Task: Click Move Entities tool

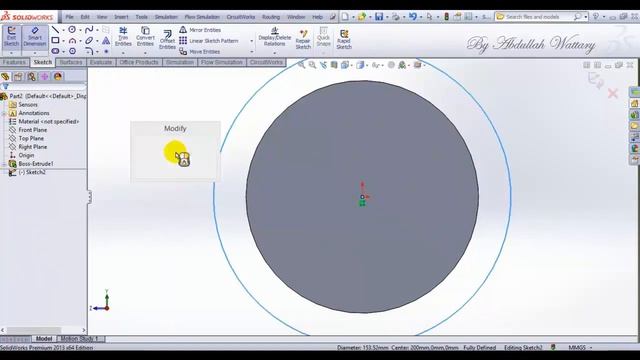Action: tap(200, 51)
